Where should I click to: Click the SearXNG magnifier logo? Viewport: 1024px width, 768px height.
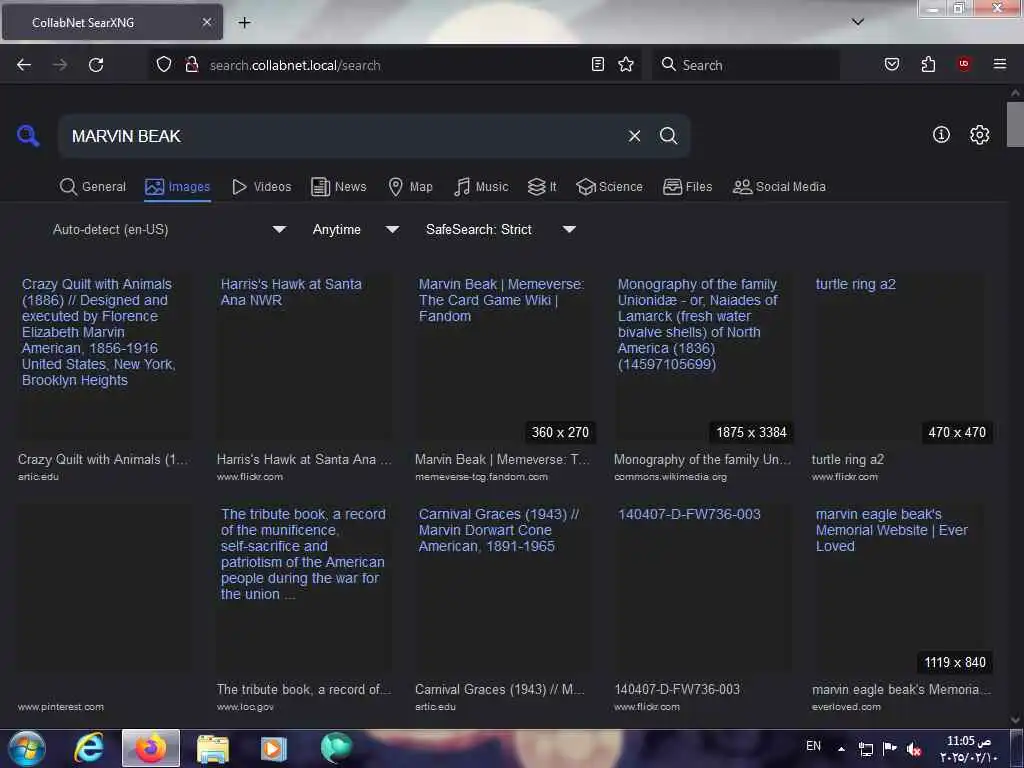coord(28,136)
